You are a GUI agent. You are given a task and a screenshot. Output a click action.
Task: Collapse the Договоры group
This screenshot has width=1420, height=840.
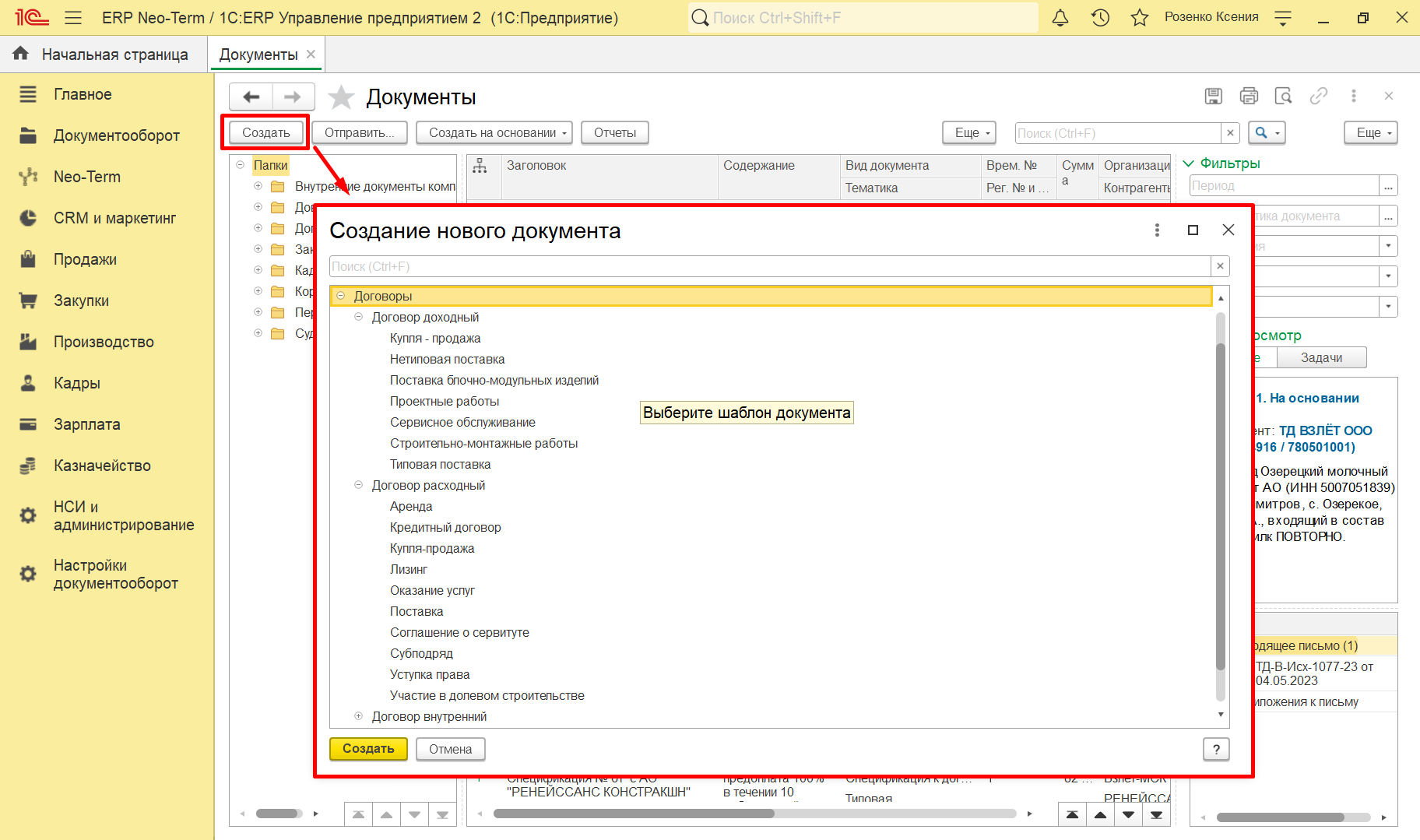point(340,296)
